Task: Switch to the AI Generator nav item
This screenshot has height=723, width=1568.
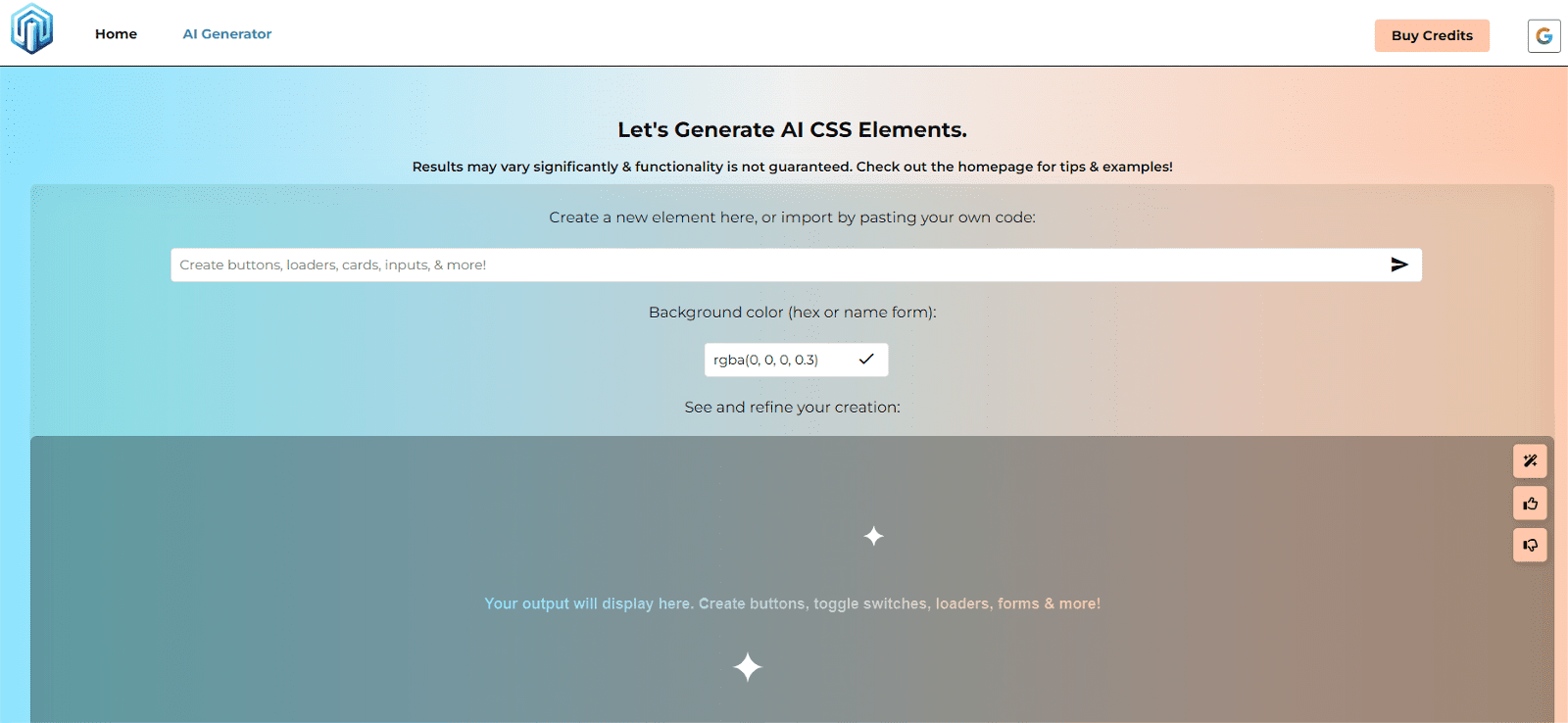Action: [227, 34]
